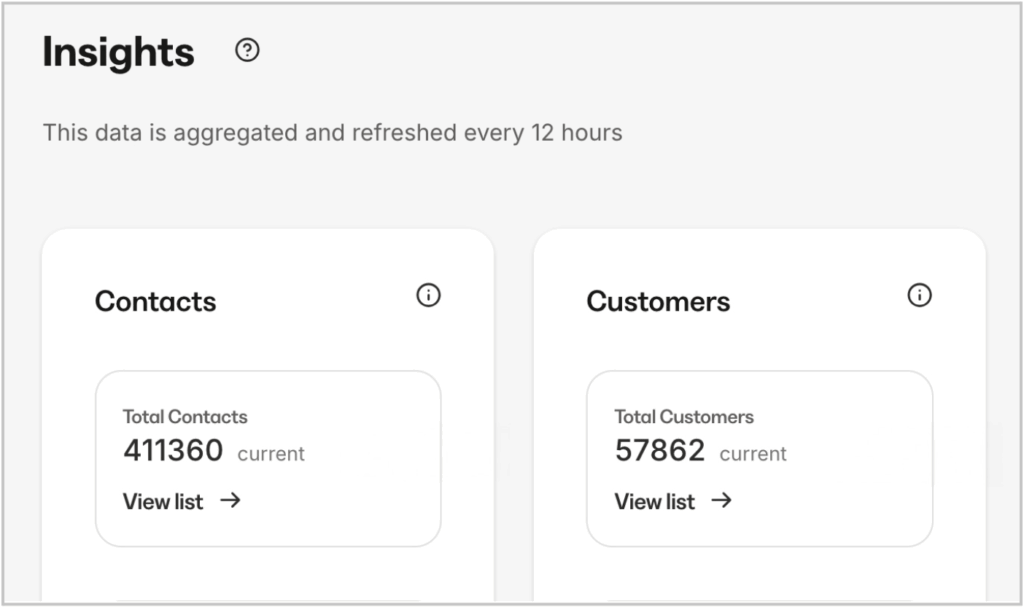Click the data refreshed every 12 hours notice
This screenshot has width=1024, height=607.
coord(332,133)
